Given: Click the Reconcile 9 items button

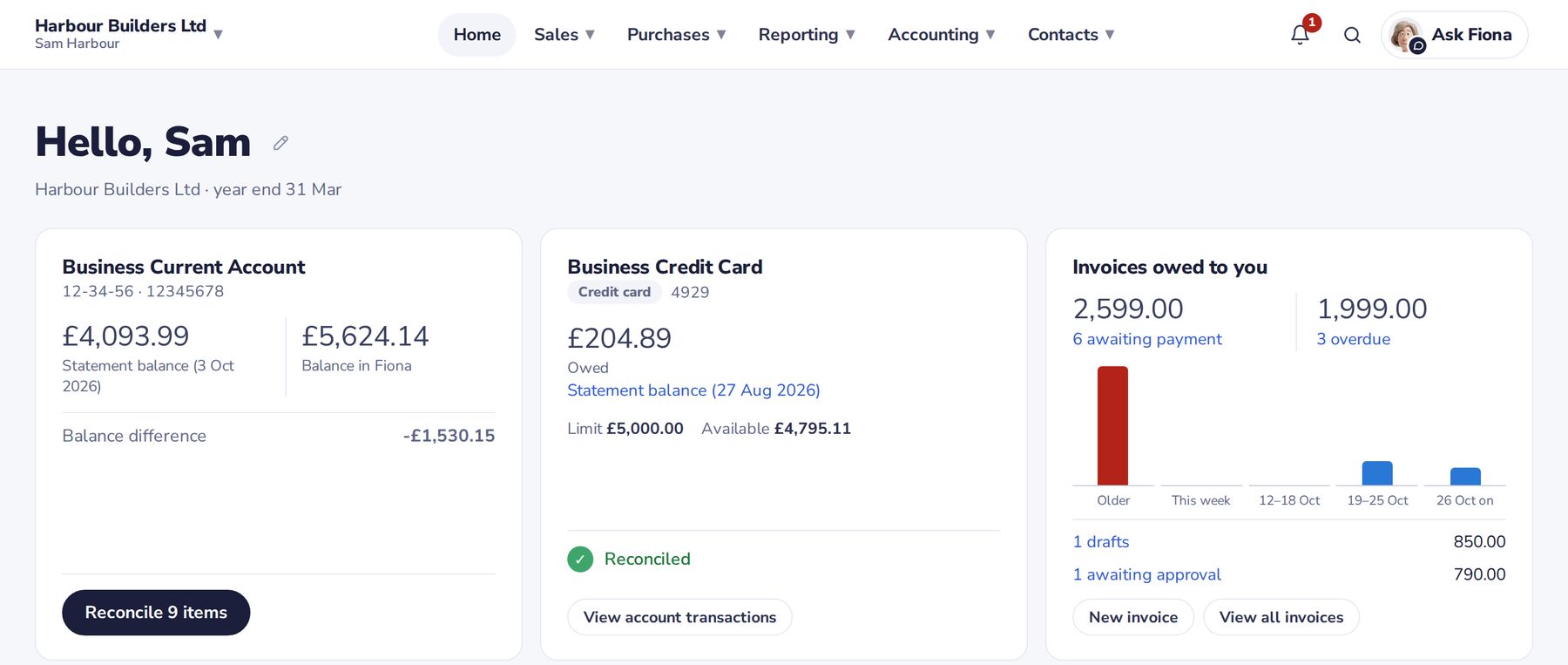Looking at the screenshot, I should (156, 613).
